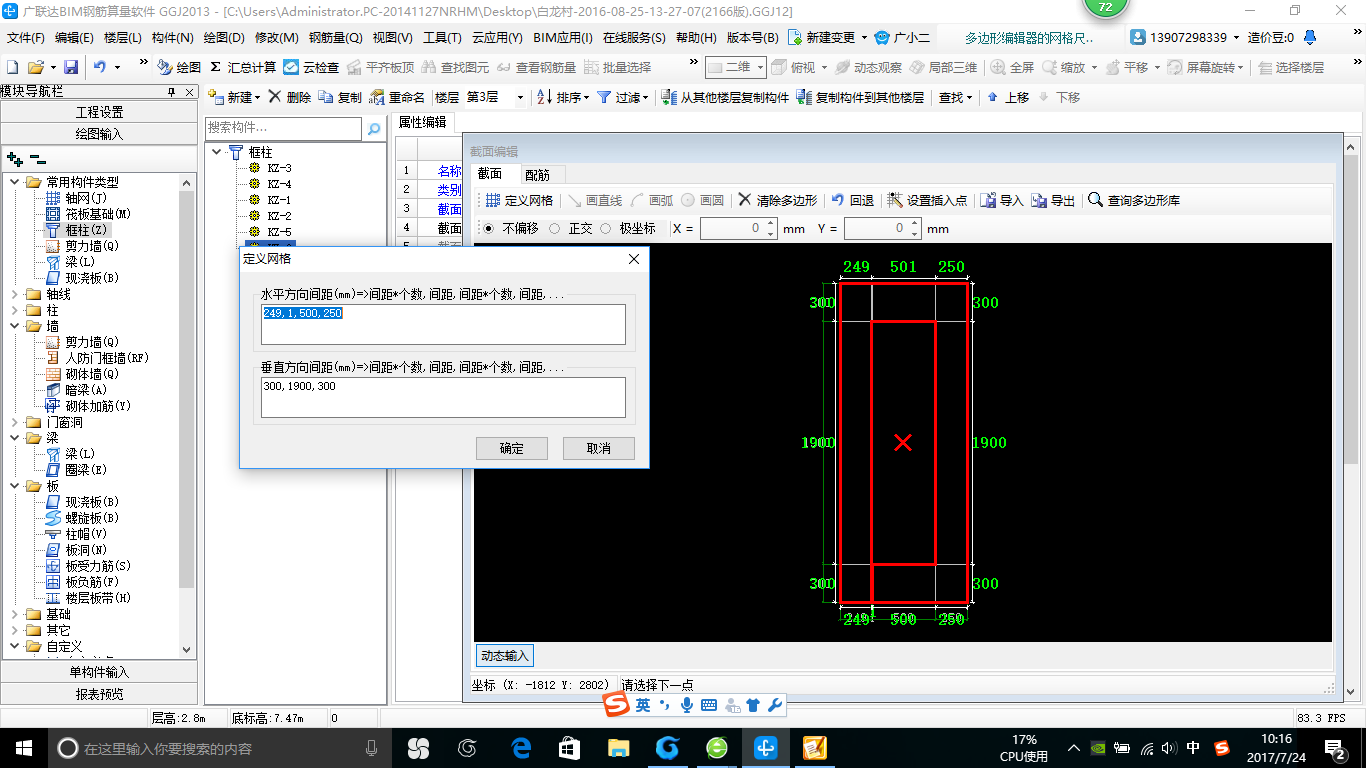
Task: Click the 垂直方向间距 input field
Action: [443, 397]
